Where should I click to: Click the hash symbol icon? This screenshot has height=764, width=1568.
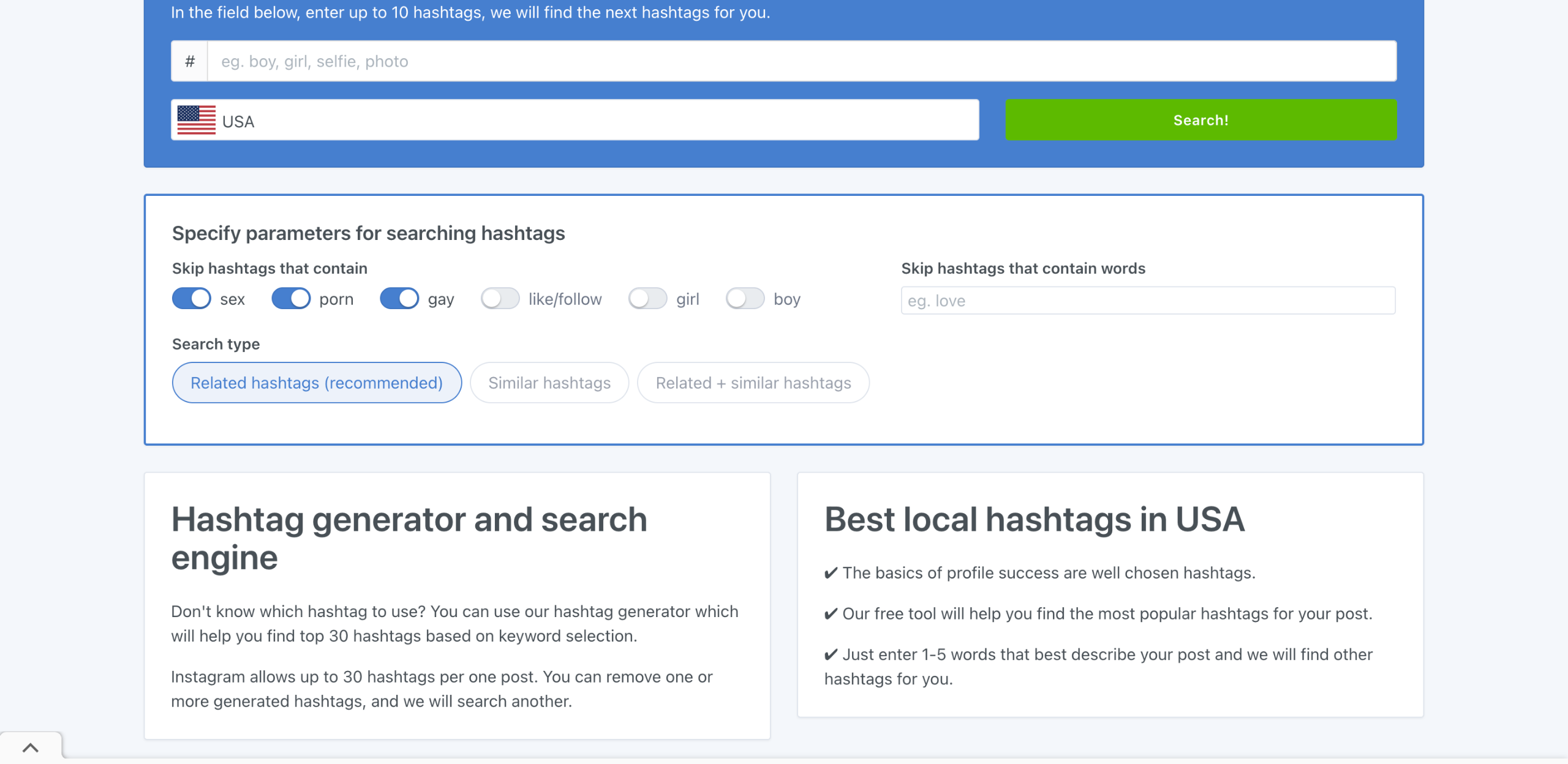190,61
